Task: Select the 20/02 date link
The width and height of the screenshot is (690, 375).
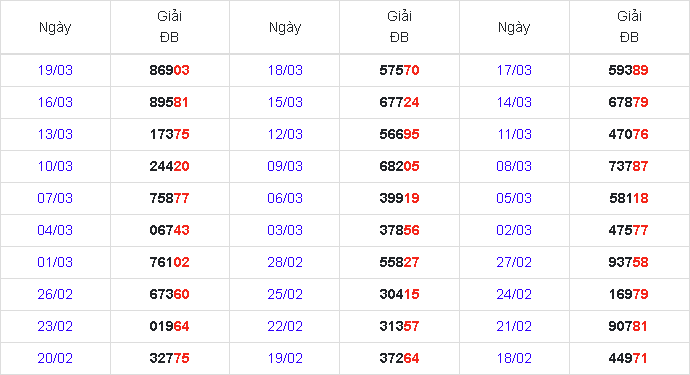Action: coord(55,358)
